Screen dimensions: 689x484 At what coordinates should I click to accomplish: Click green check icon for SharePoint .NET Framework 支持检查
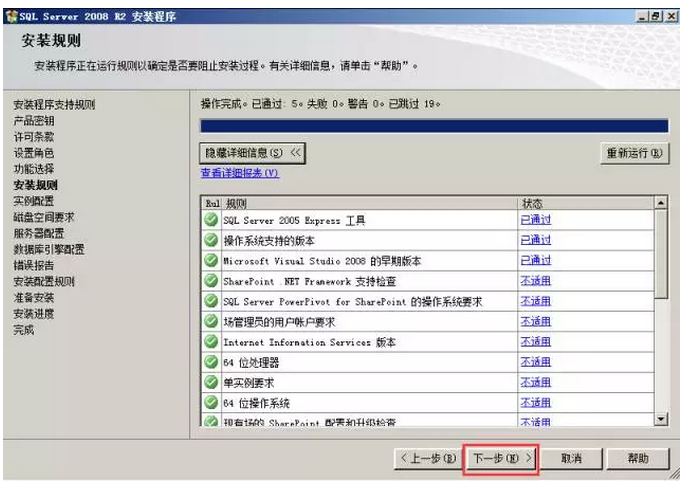coord(211,280)
